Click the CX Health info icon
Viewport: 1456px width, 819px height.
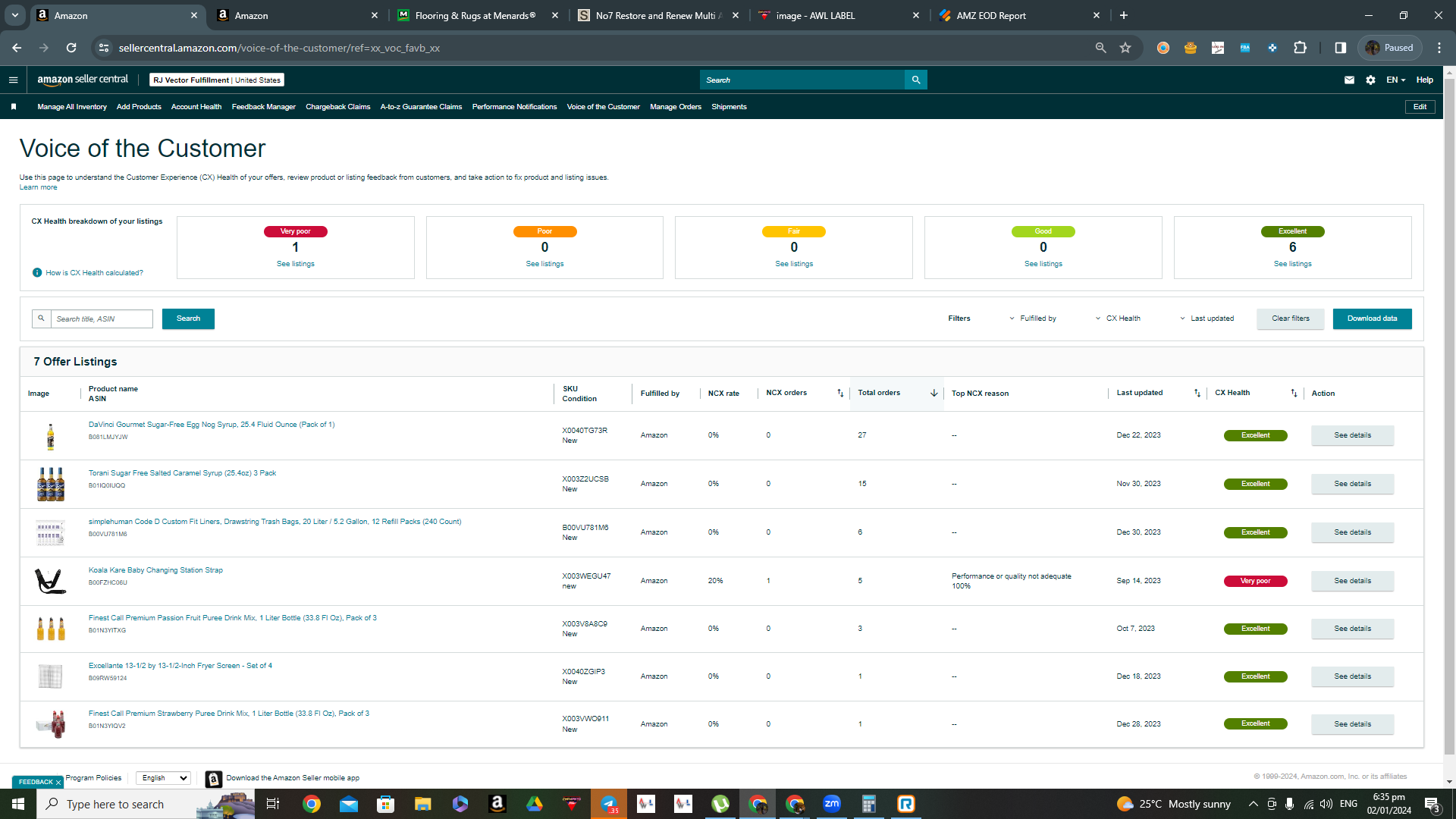(37, 273)
